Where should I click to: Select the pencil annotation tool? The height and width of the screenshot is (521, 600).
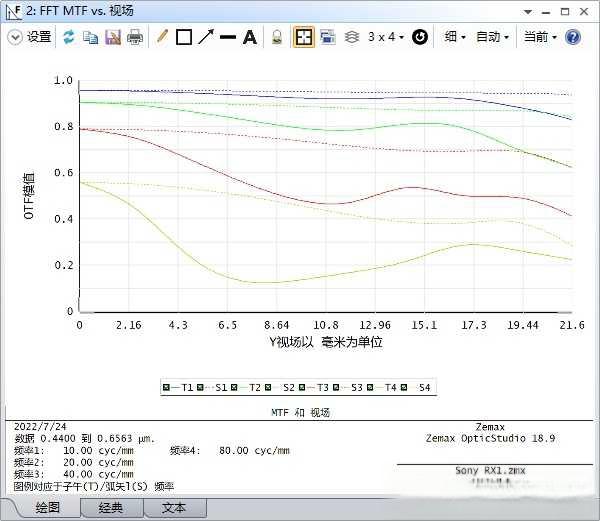coord(162,37)
